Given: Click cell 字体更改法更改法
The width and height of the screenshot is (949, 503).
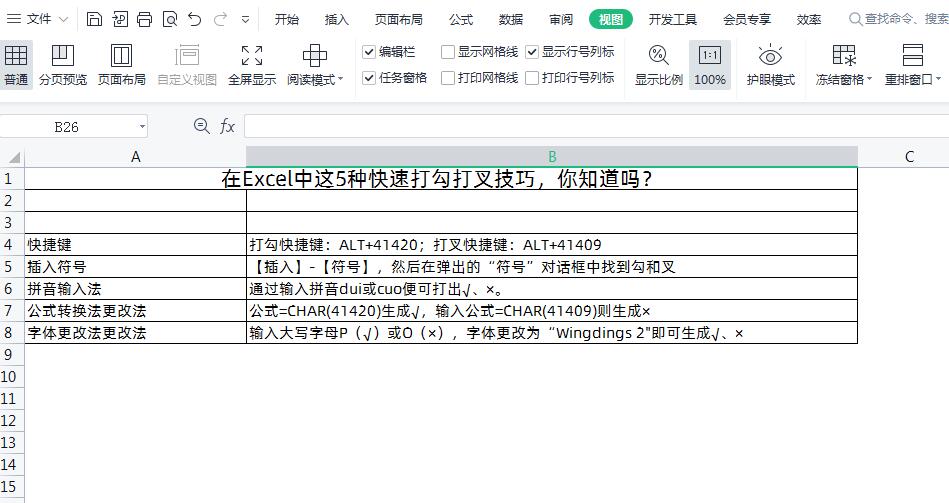Looking at the screenshot, I should (x=136, y=332).
